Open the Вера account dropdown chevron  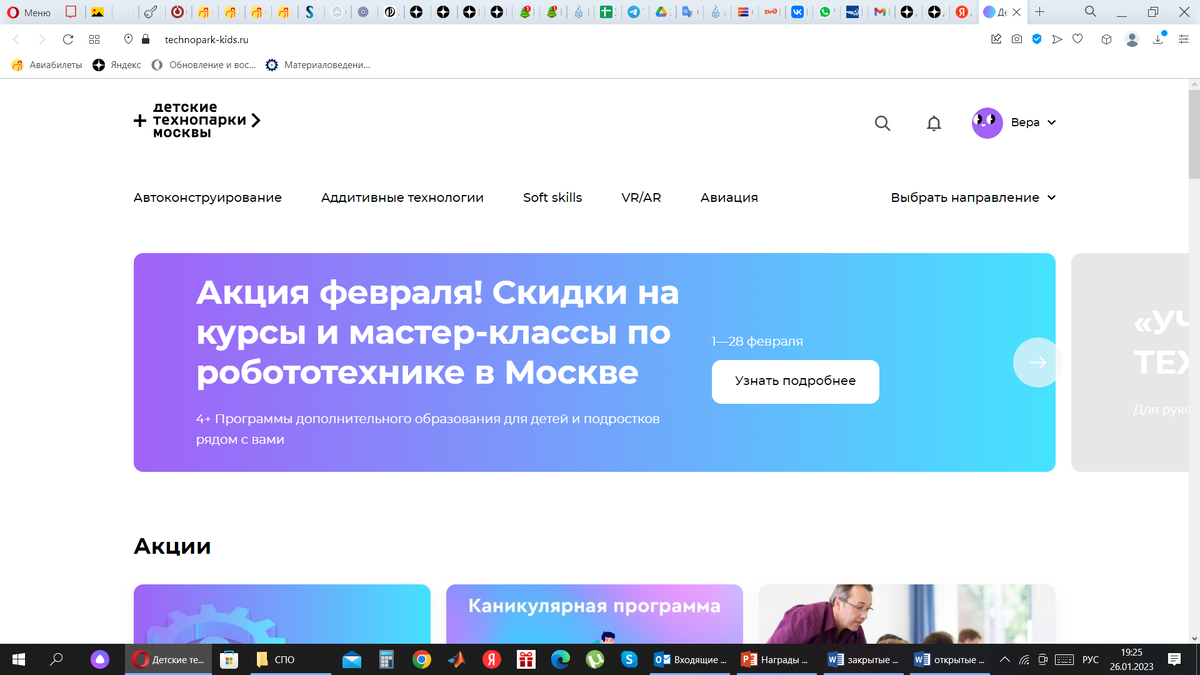point(1051,122)
